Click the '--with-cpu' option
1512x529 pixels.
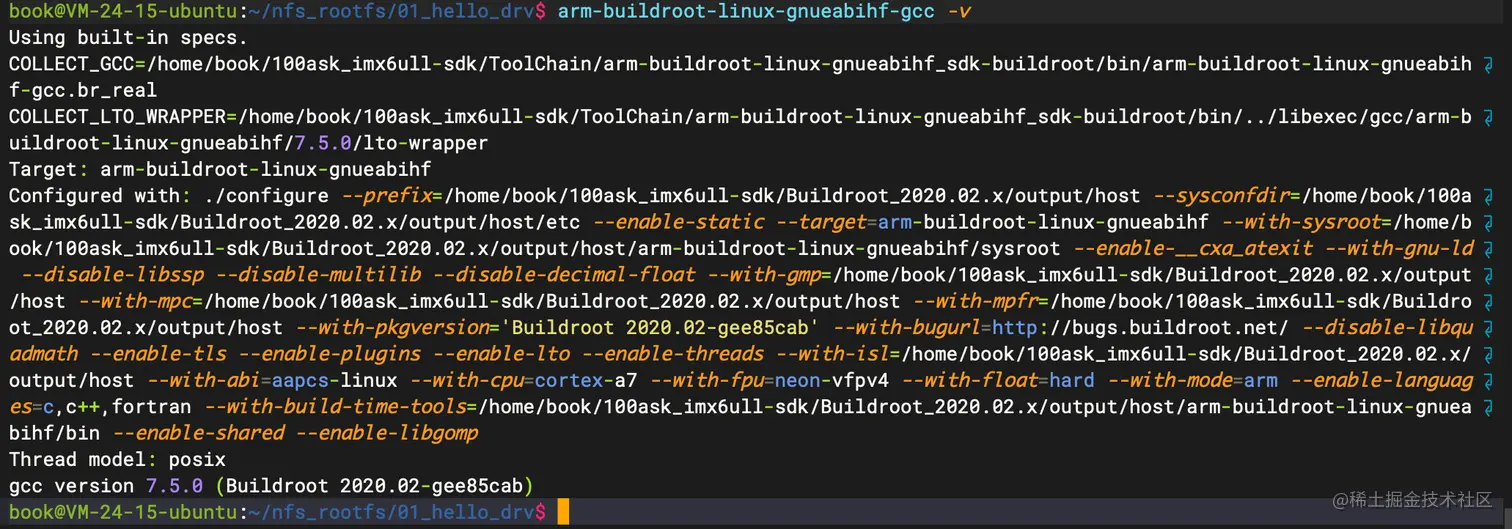(x=466, y=380)
